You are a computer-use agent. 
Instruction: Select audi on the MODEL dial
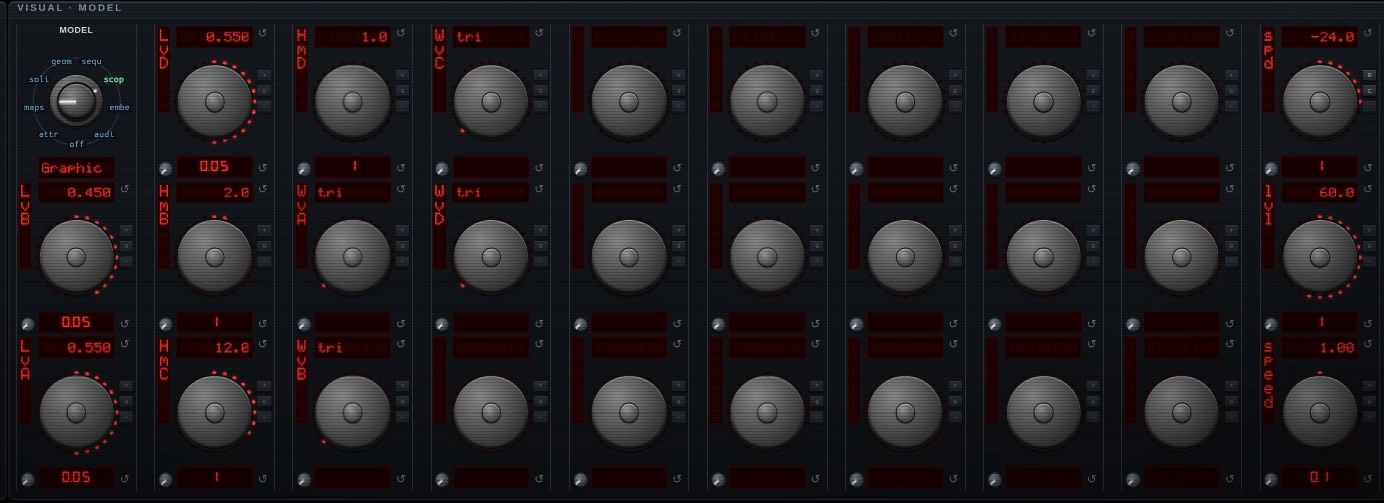click(x=104, y=133)
